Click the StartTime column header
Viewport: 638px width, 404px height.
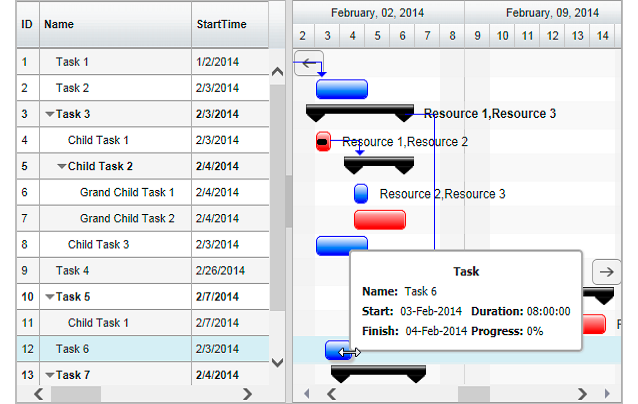[x=229, y=24]
